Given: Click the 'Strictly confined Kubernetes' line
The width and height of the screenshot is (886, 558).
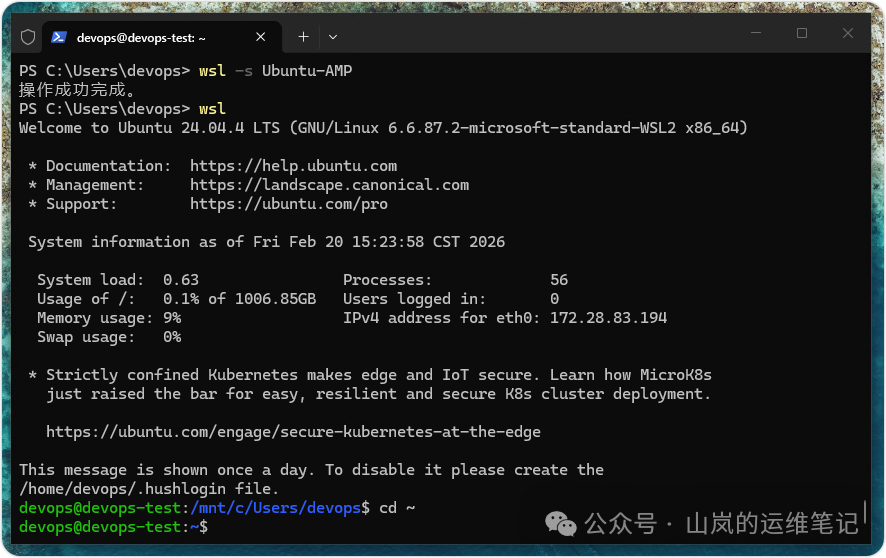Looking at the screenshot, I should (x=370, y=375).
